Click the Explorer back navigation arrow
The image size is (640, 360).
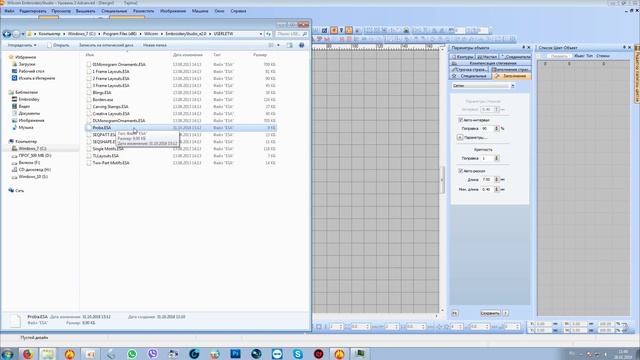click(x=7, y=34)
